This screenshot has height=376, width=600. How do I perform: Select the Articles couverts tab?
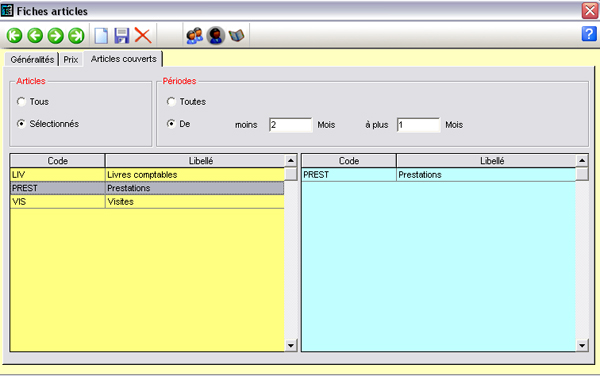pos(124,59)
